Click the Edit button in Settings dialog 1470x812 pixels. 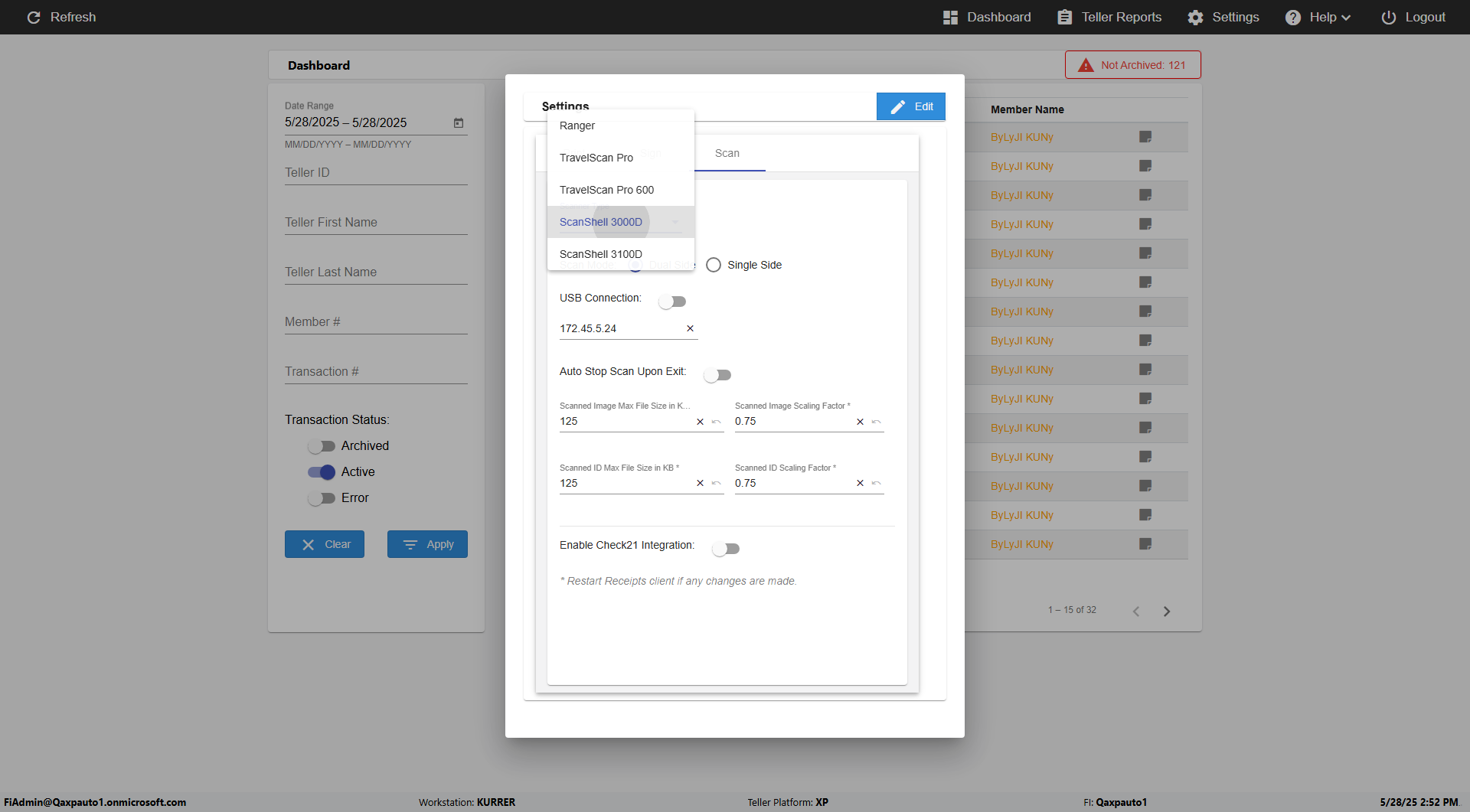pyautogui.click(x=911, y=106)
